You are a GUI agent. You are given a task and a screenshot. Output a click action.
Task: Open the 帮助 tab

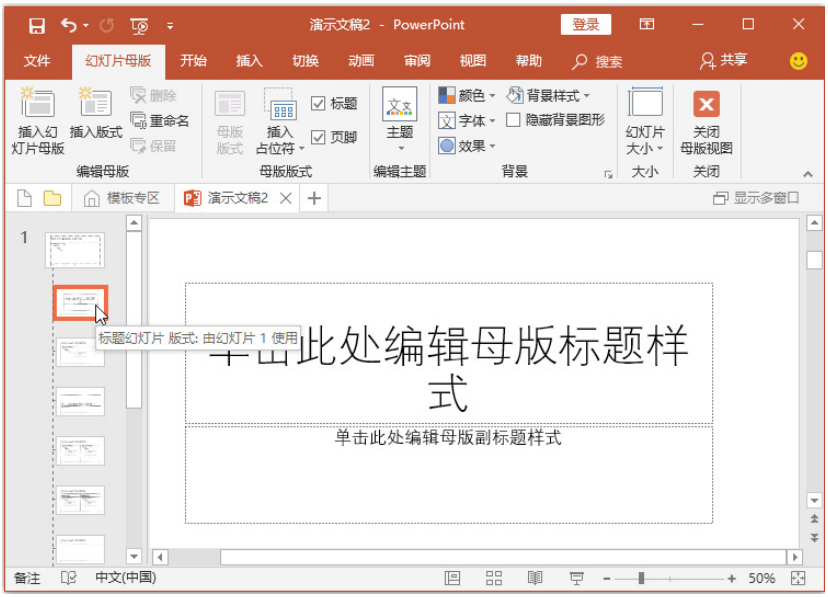pyautogui.click(x=529, y=61)
